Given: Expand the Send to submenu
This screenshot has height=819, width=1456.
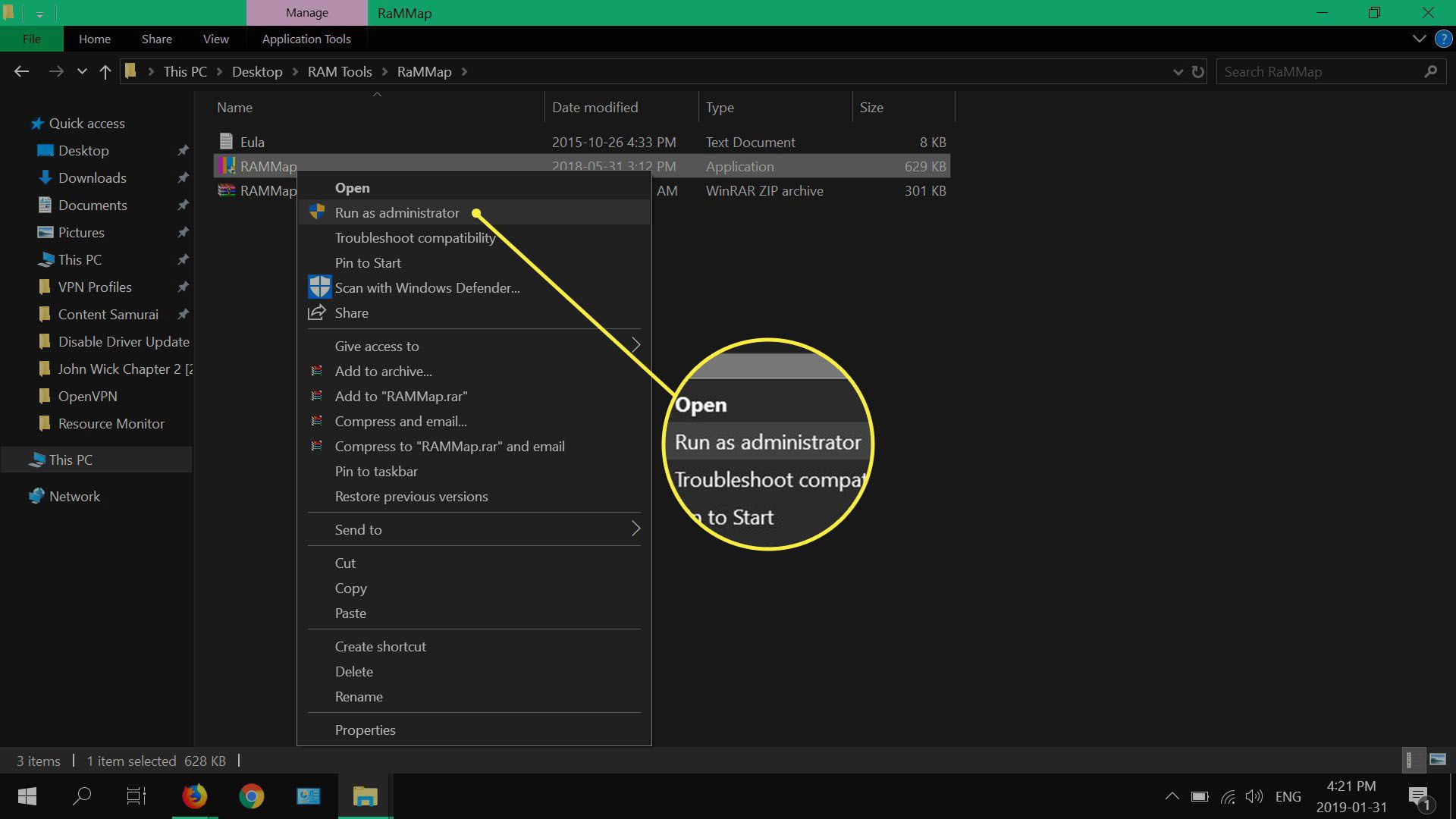Looking at the screenshot, I should pos(474,530).
